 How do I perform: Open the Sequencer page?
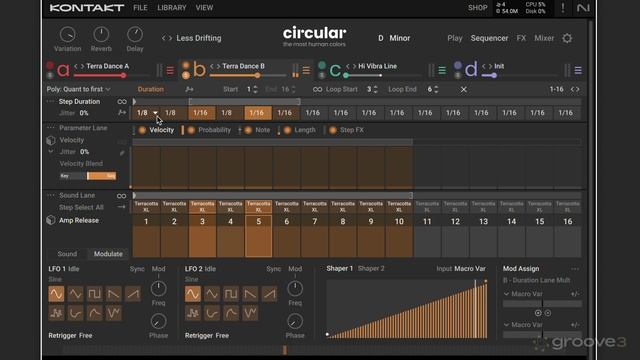point(489,38)
